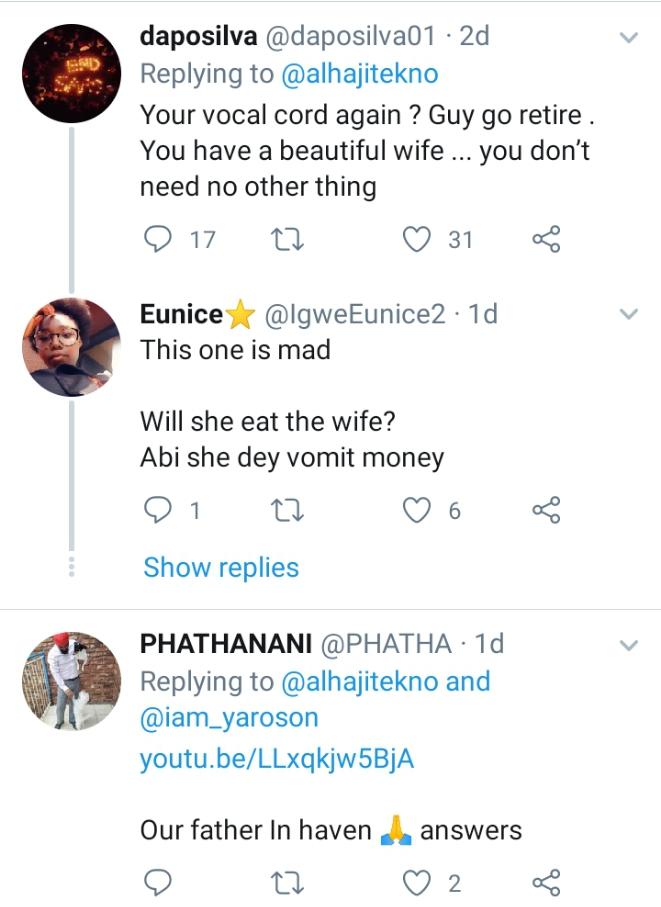Open options chevron on daposilva's tweet
Image resolution: width=661 pixels, height=907 pixels.
point(628,38)
